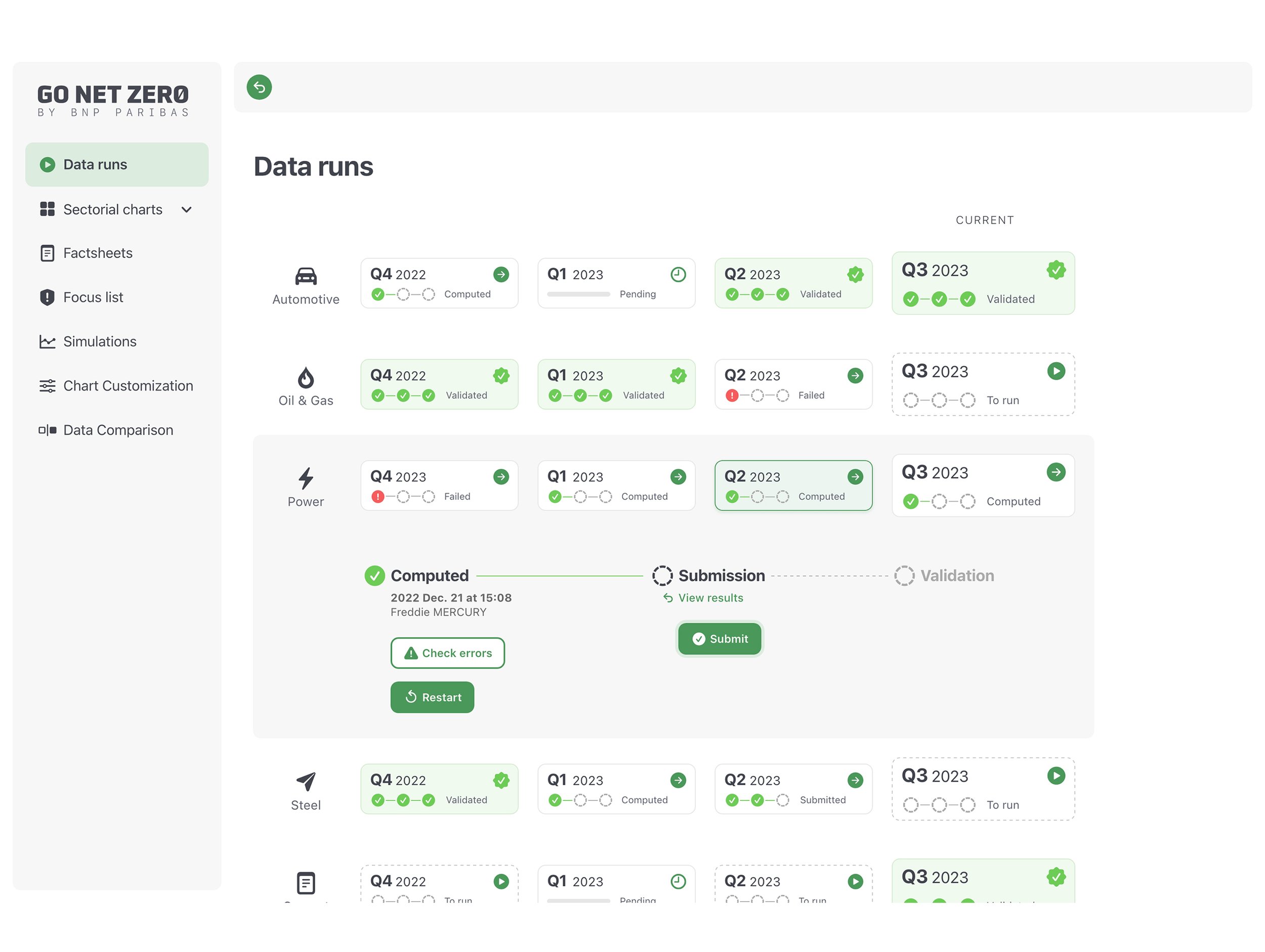Click 'Validated' status on Automotive Q3 2023
1265x952 pixels.
coord(1010,299)
